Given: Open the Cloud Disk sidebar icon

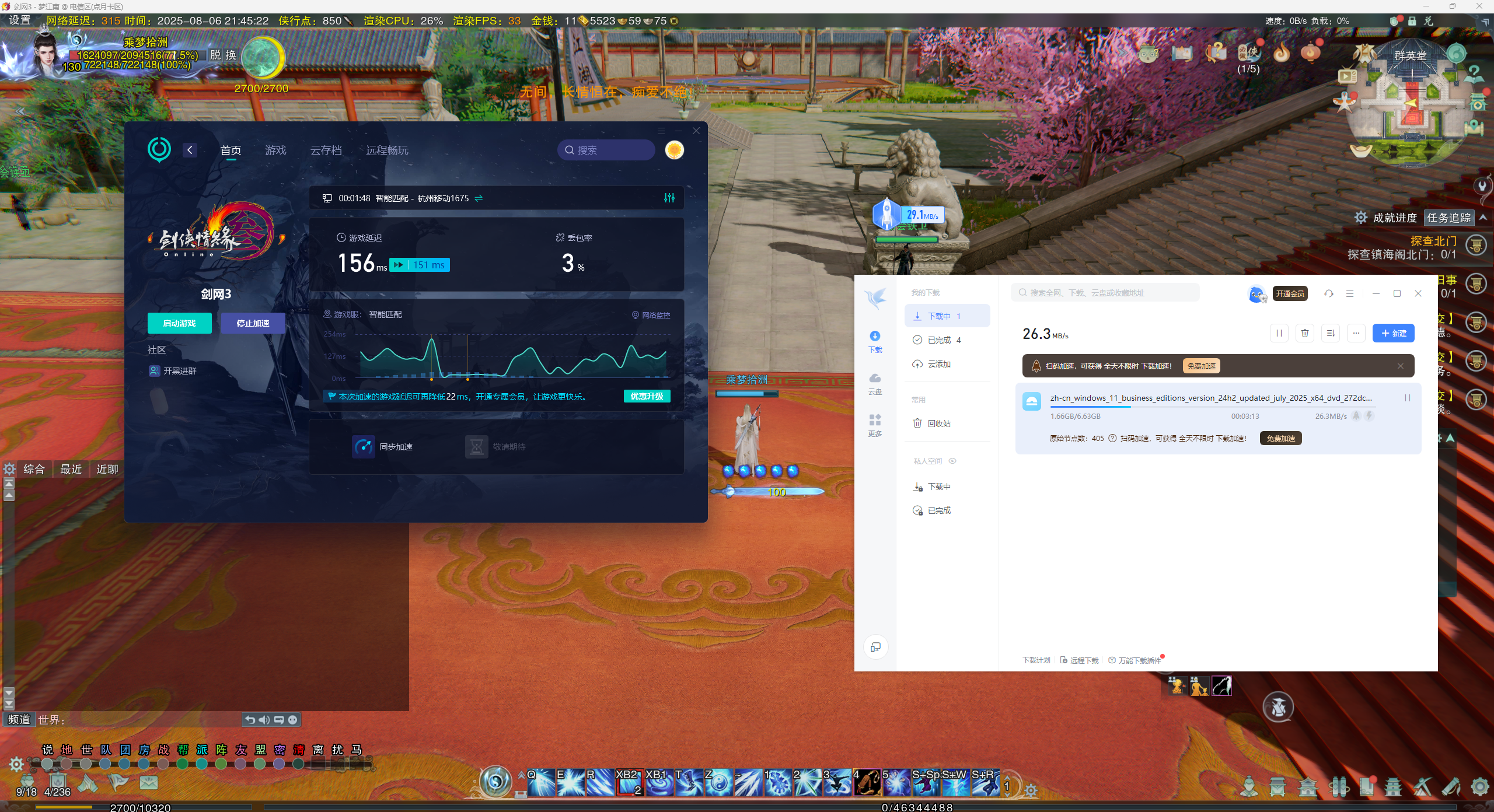Looking at the screenshot, I should 875,383.
